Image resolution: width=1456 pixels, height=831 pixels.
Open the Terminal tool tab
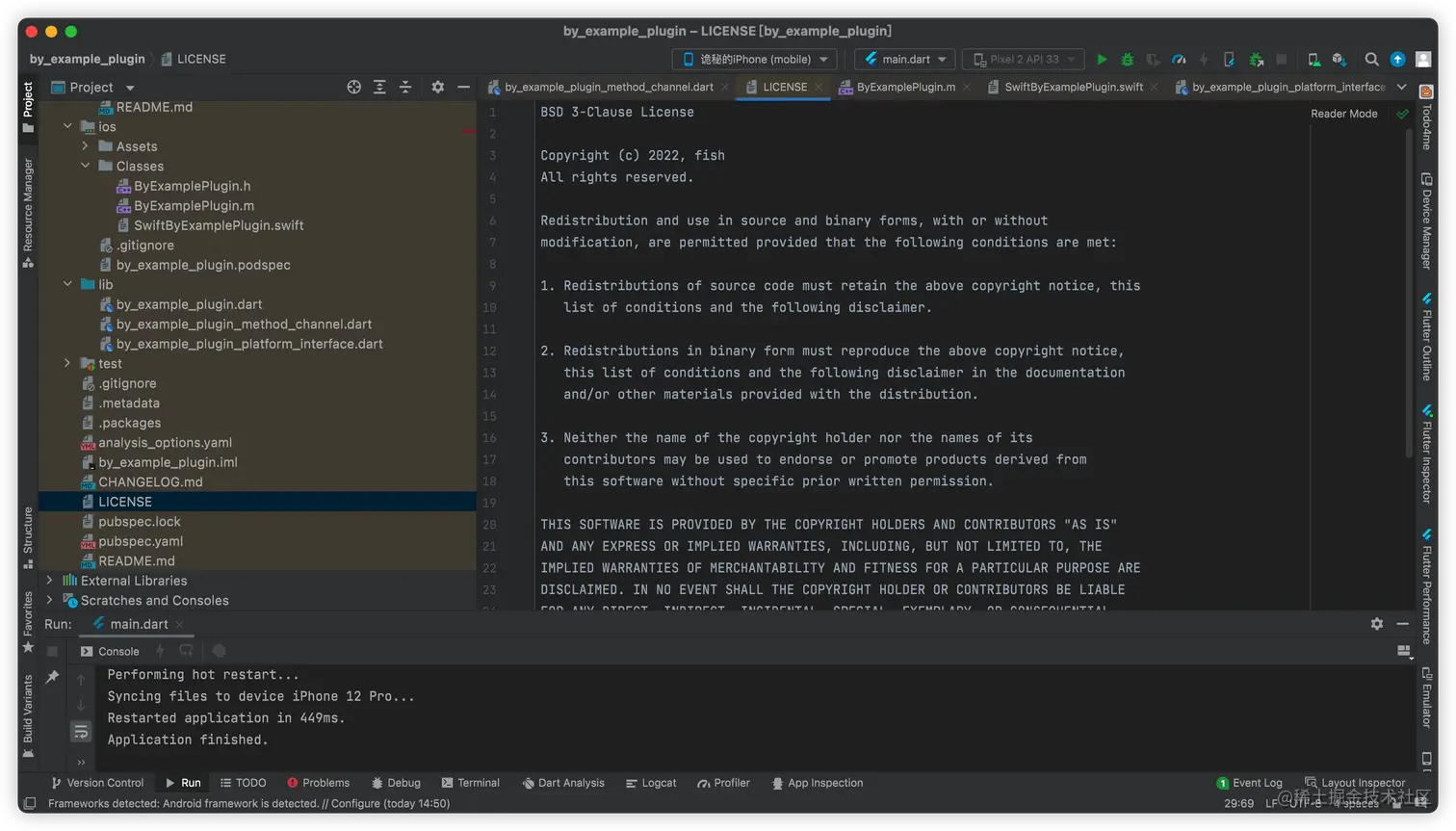(x=470, y=783)
